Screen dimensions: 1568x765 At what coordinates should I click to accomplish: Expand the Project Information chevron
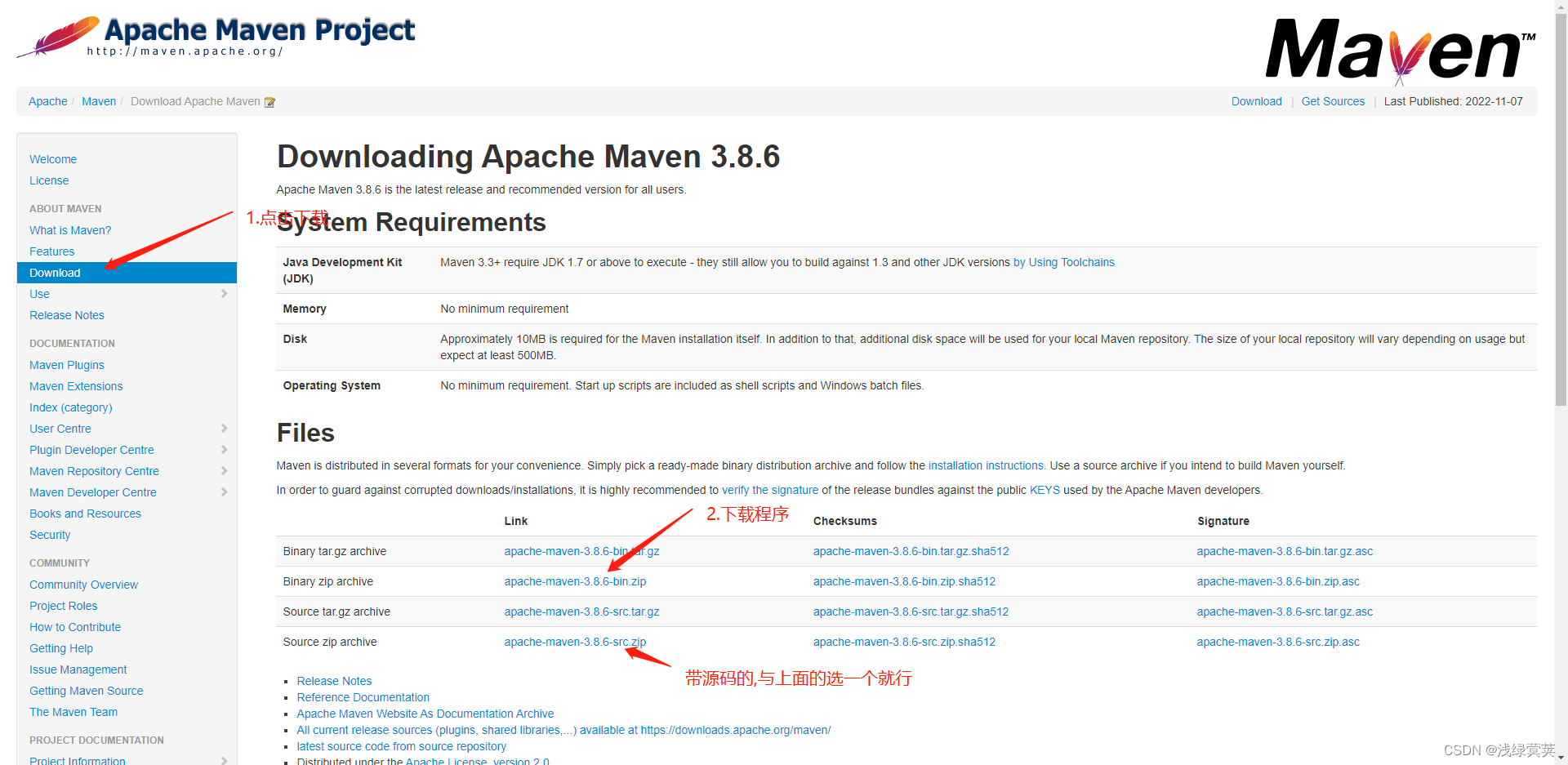[x=224, y=760]
